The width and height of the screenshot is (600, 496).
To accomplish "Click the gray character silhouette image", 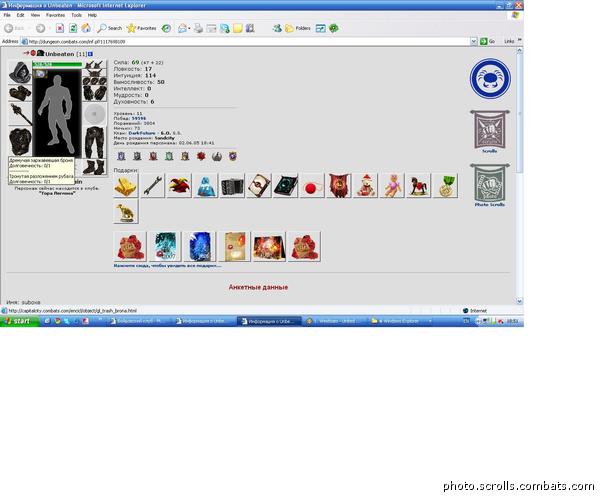I will click(x=57, y=115).
